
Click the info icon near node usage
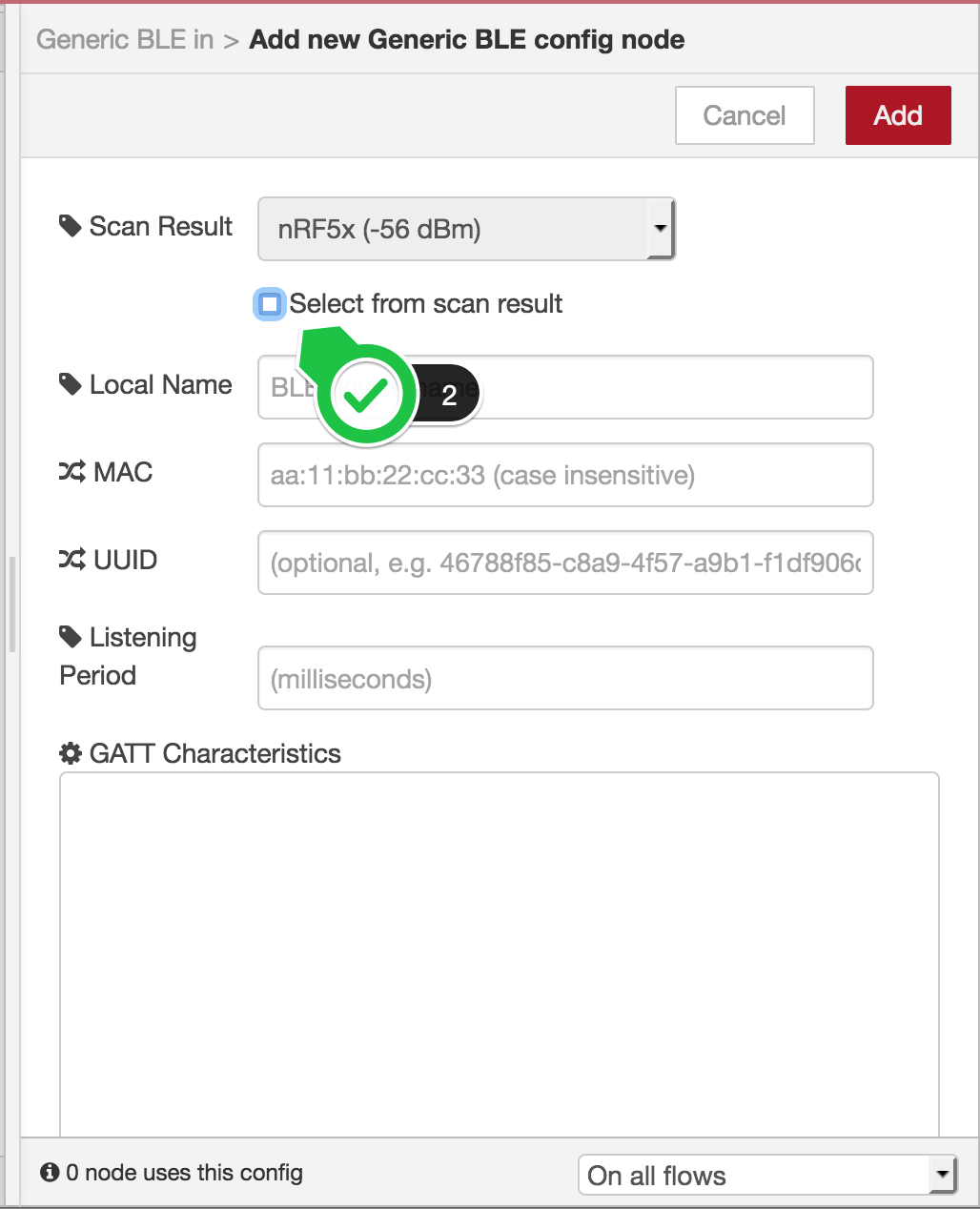50,1172
